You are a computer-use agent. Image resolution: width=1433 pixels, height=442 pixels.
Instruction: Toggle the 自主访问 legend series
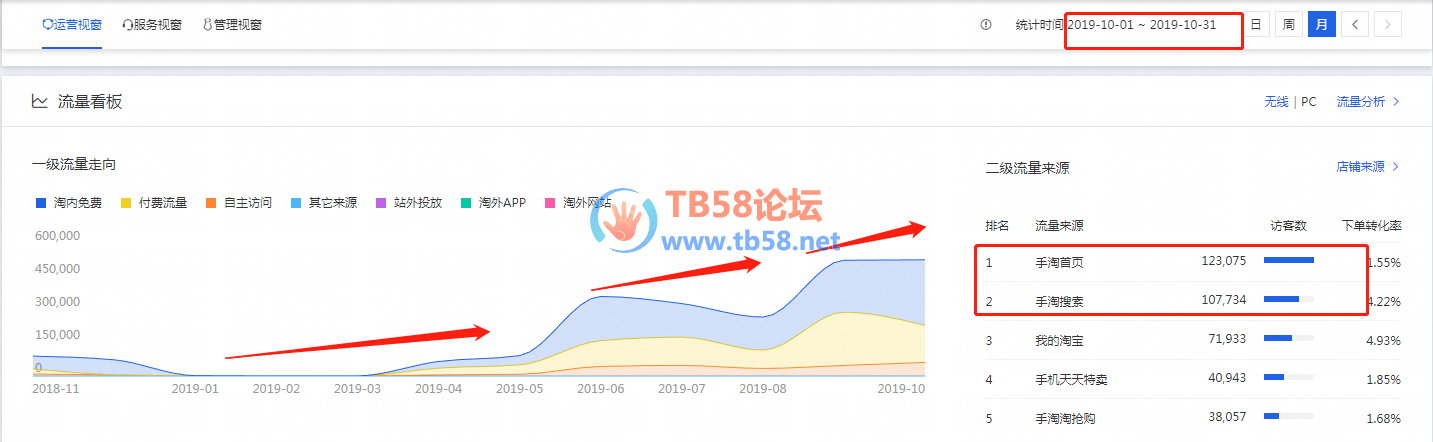(x=238, y=203)
